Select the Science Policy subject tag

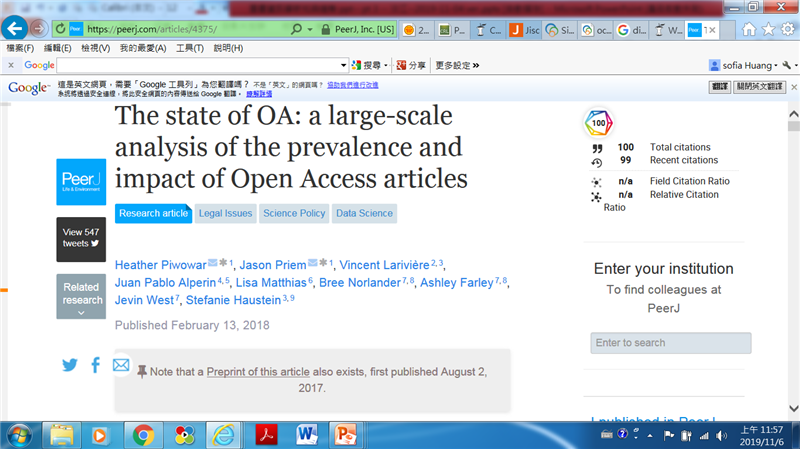point(293,213)
